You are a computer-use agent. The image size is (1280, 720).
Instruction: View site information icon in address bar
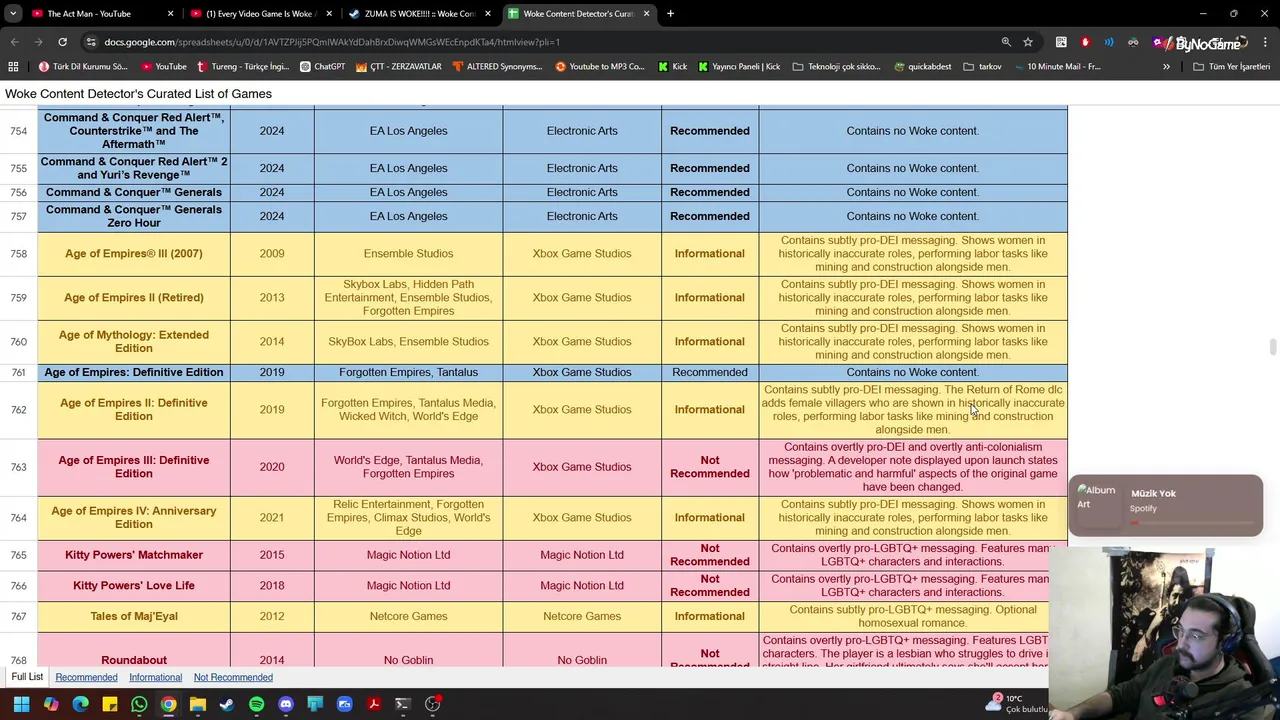[x=91, y=42]
